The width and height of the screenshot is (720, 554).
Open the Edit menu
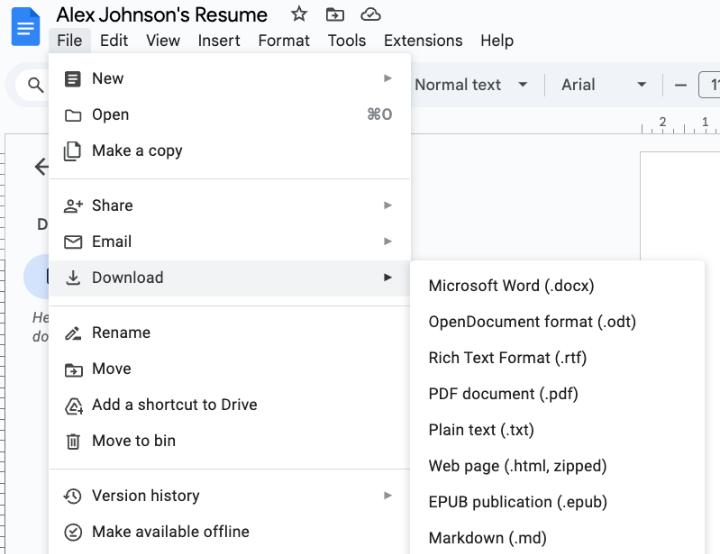(114, 40)
